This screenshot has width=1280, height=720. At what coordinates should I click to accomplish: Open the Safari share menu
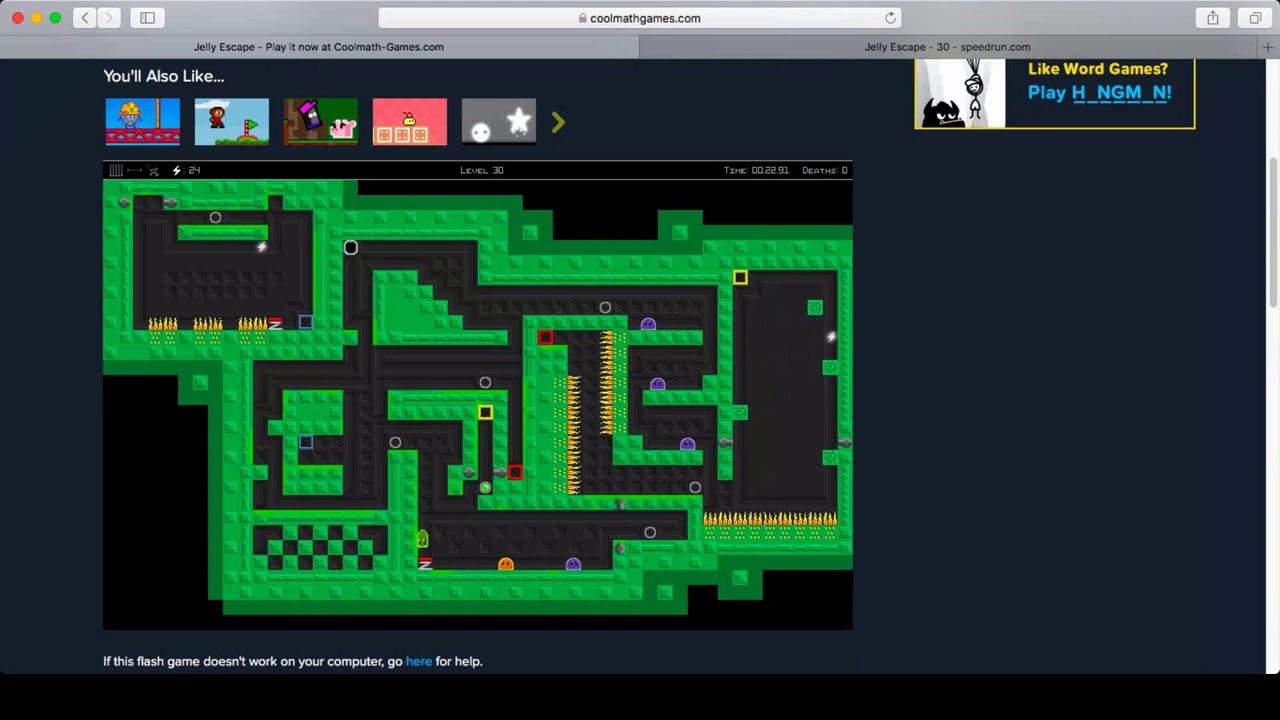coord(1212,18)
